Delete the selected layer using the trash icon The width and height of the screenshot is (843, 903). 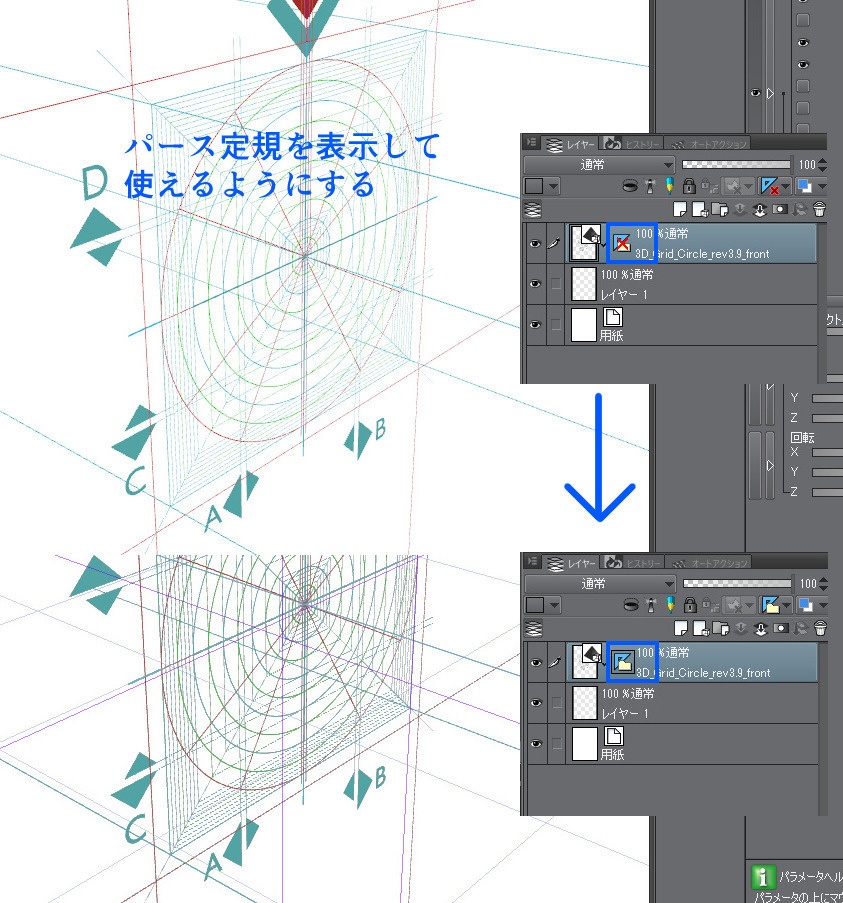tap(821, 210)
